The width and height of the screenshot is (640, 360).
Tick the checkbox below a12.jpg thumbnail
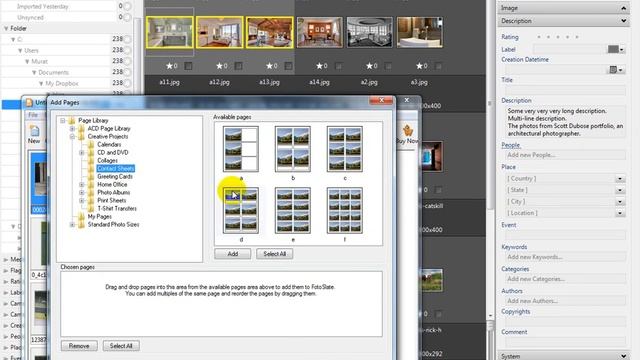coord(238,66)
